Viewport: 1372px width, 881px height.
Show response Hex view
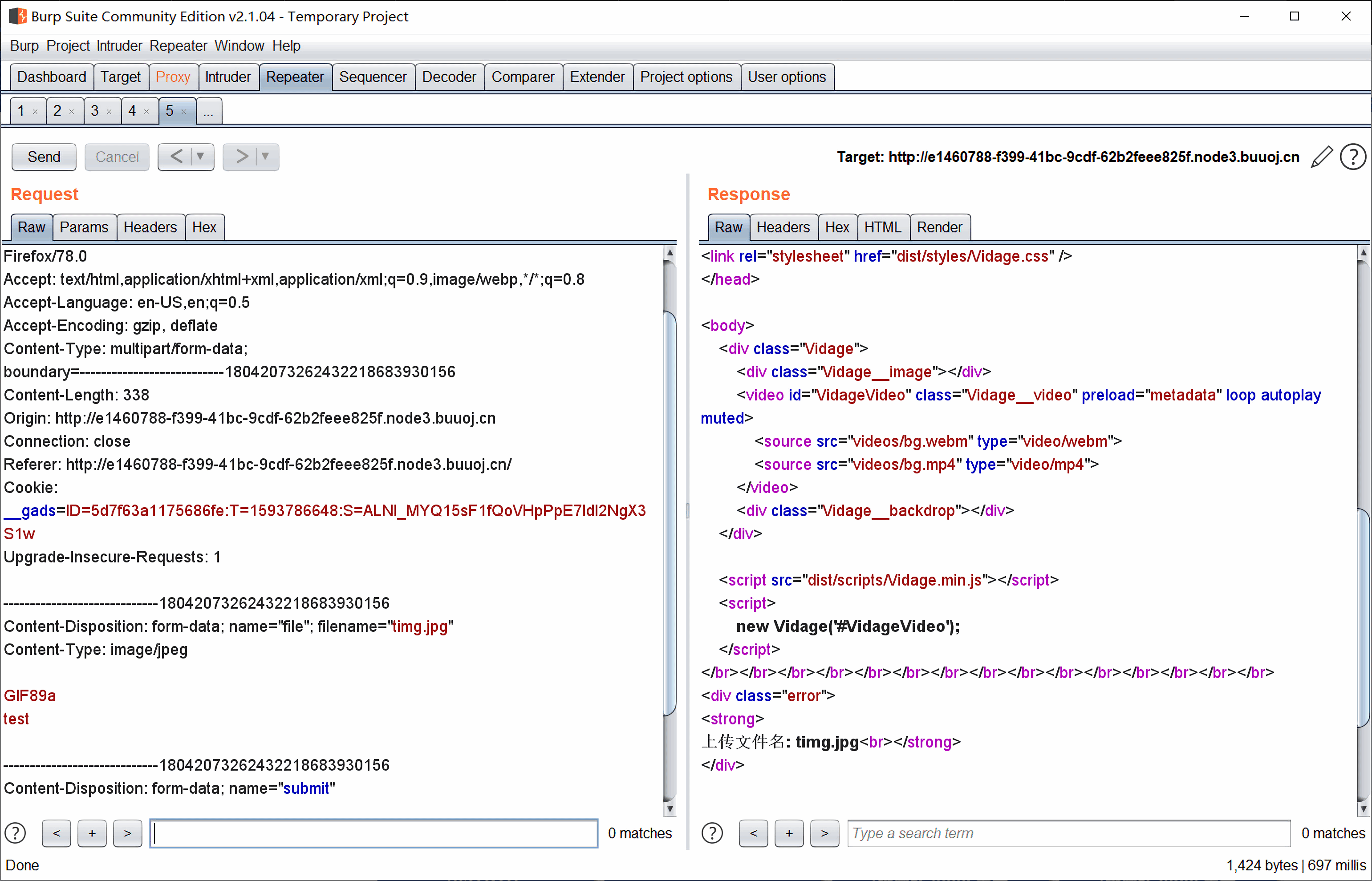pos(837,227)
